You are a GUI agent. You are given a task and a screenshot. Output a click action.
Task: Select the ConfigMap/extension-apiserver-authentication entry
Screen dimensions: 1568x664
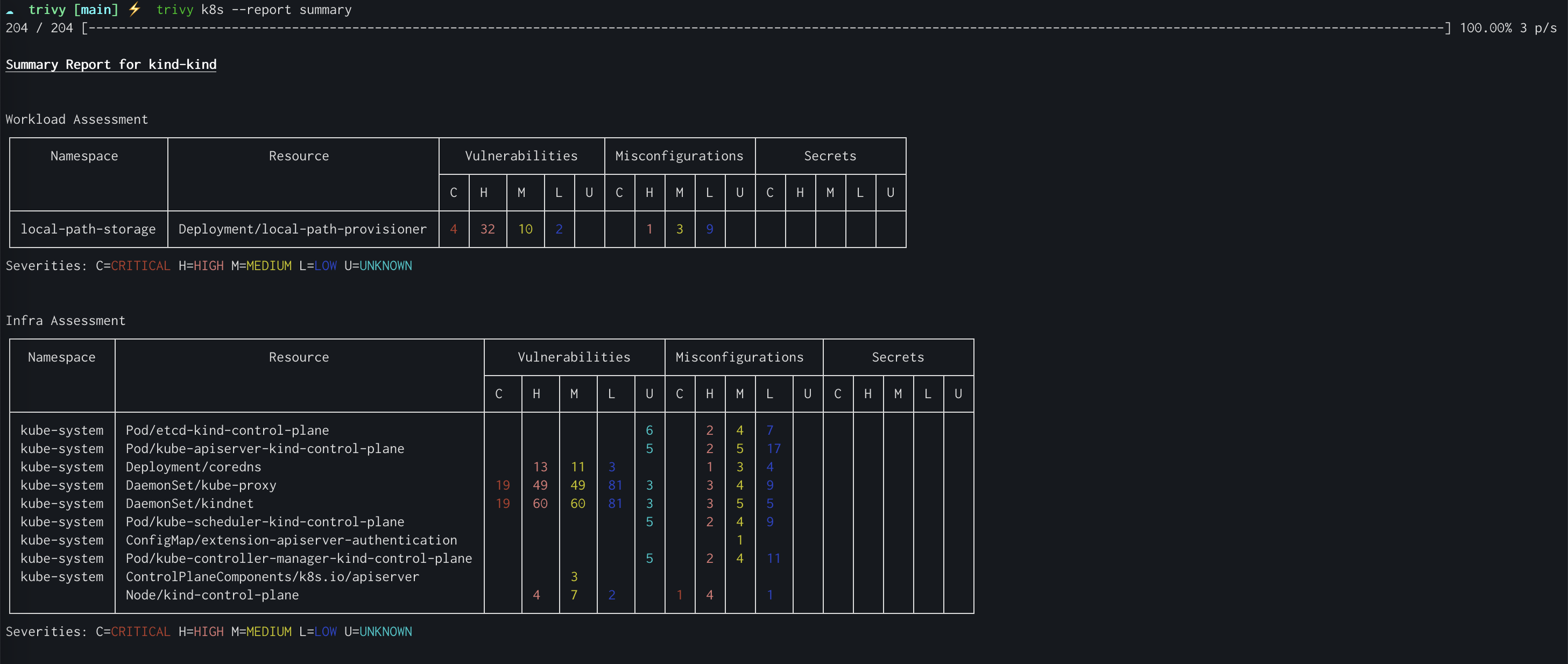click(292, 540)
